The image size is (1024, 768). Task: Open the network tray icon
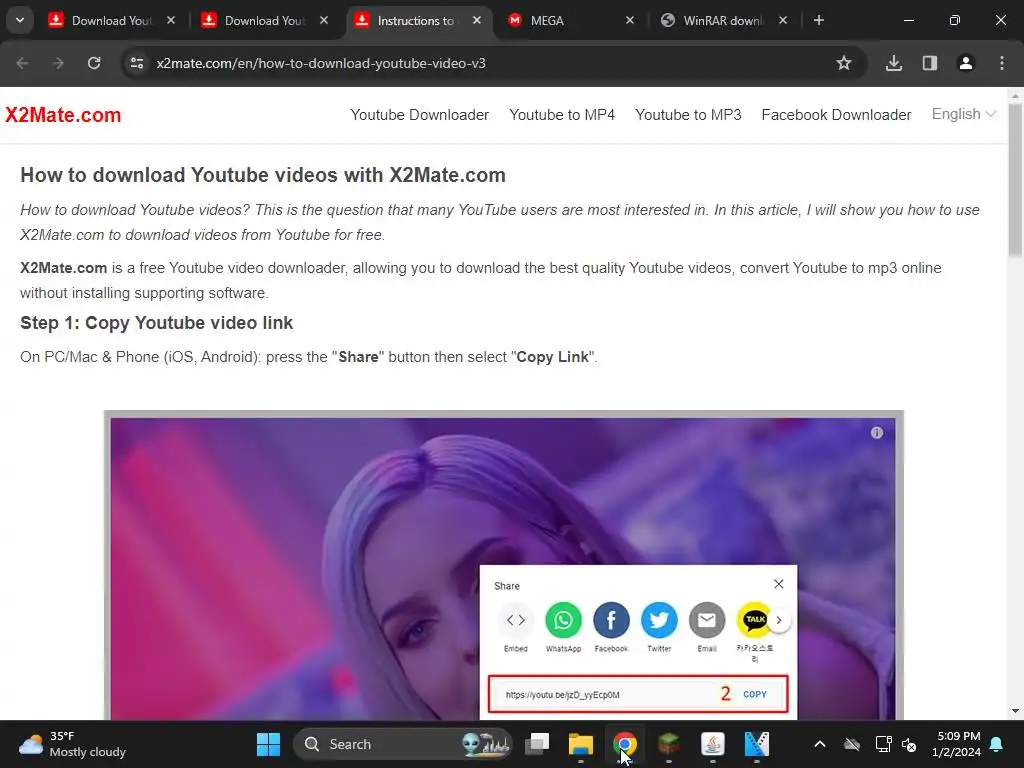click(x=883, y=744)
